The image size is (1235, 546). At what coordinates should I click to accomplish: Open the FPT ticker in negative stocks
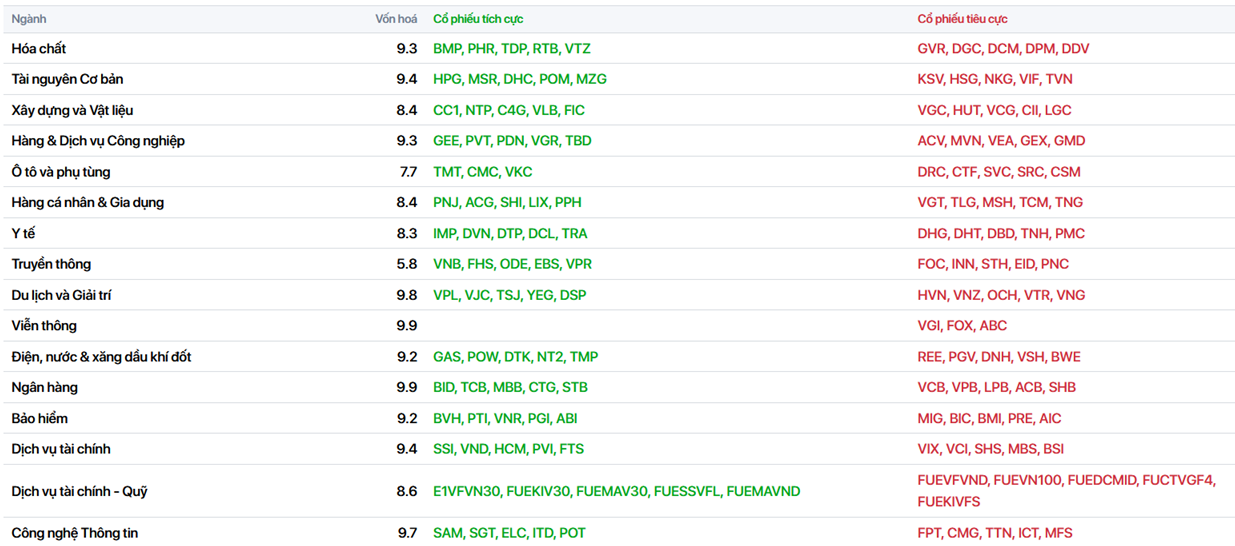(x=930, y=534)
